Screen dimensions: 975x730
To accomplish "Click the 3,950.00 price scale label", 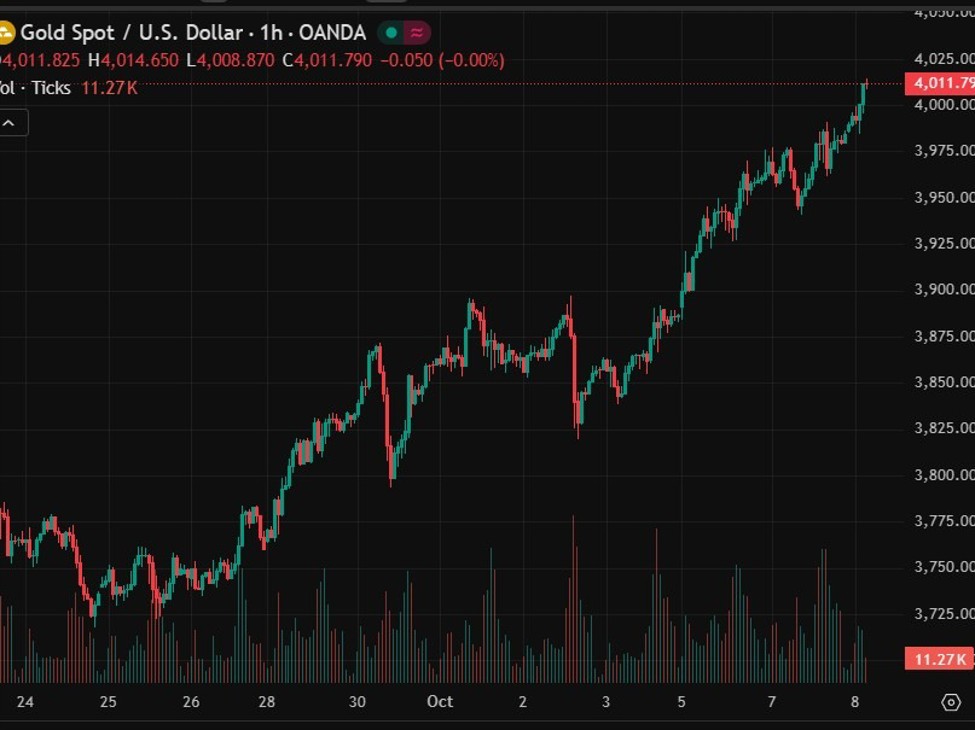I will 945,197.
